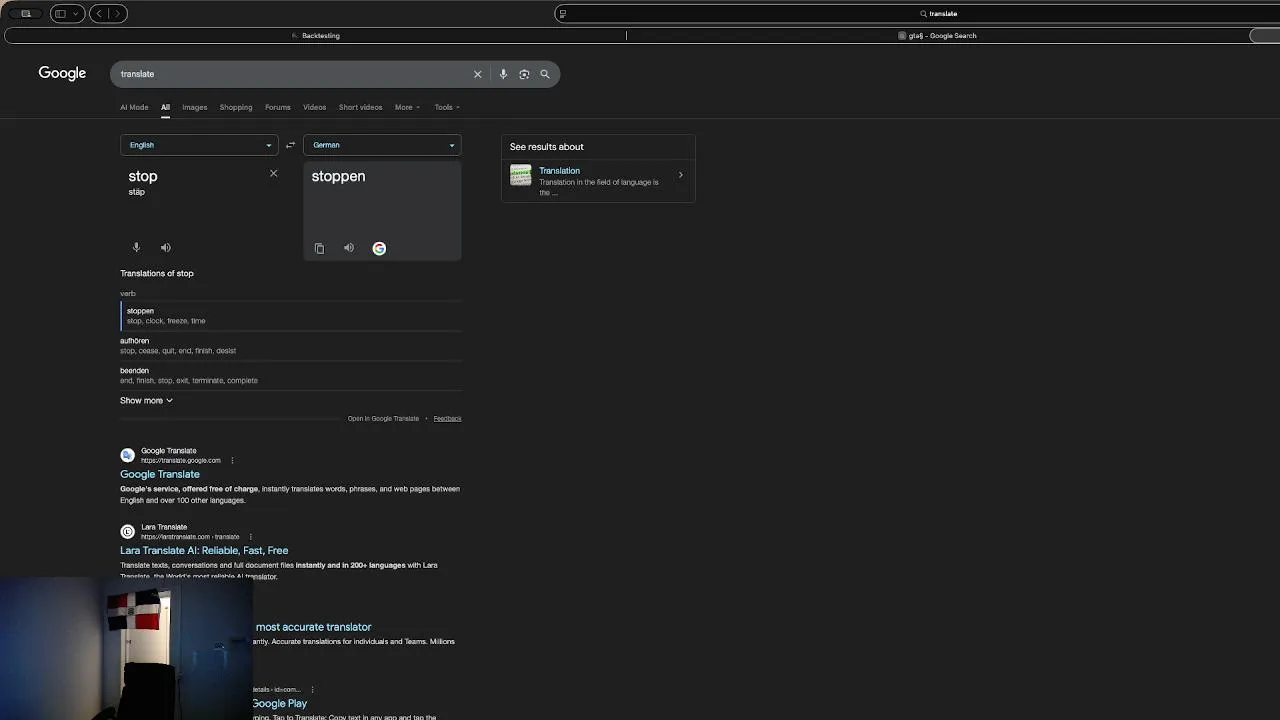Viewport: 1280px width, 720px height.
Task: Open in Google Translate link
Action: pyautogui.click(x=383, y=418)
